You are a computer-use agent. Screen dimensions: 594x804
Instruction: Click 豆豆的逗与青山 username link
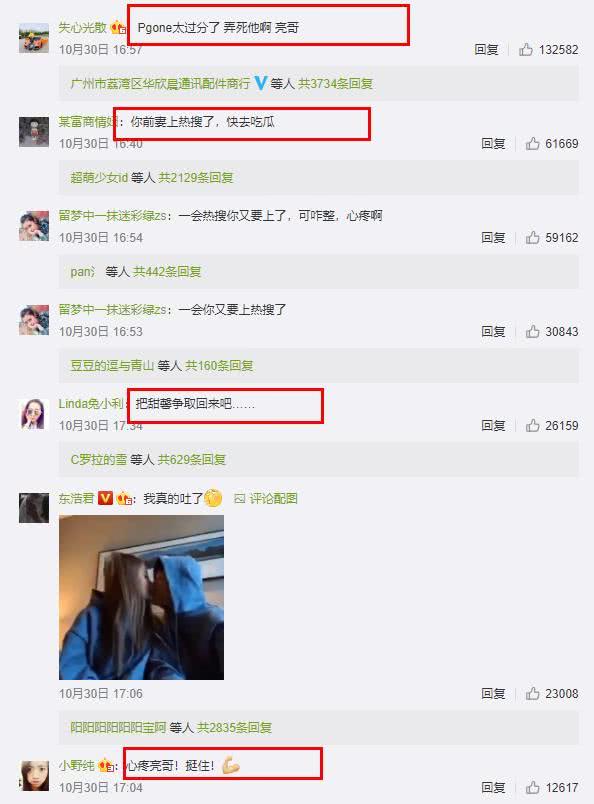point(112,366)
